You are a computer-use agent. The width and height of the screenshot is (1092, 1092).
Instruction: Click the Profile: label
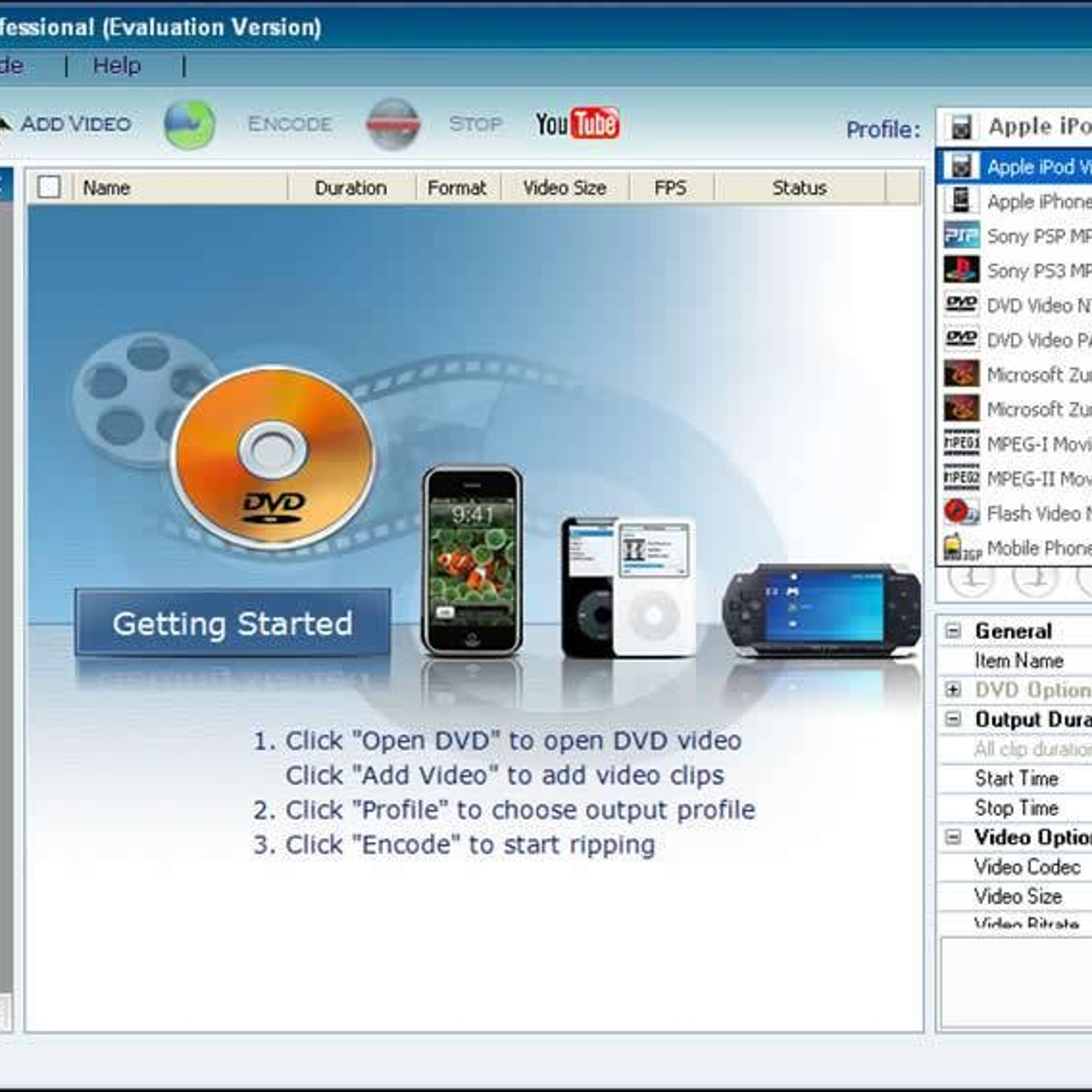pos(883,129)
